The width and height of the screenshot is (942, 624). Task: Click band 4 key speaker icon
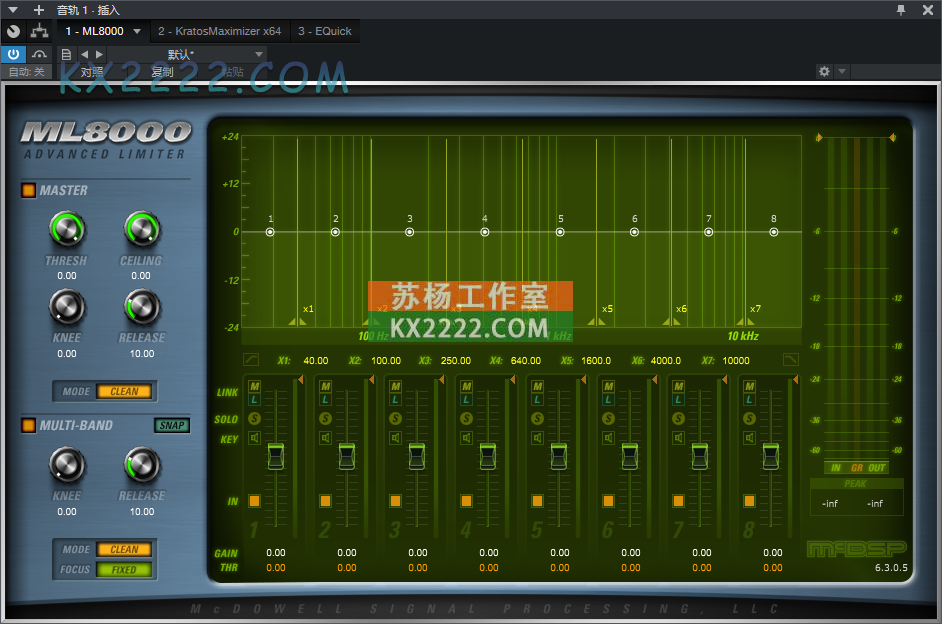click(x=467, y=438)
